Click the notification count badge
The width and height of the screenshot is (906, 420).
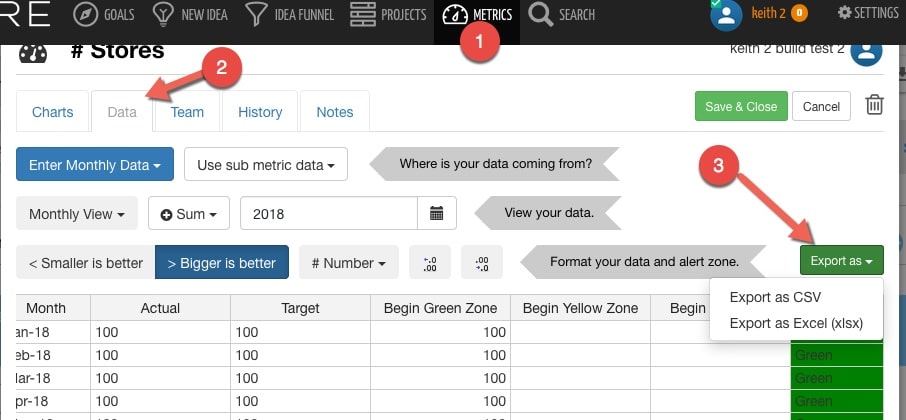click(x=799, y=13)
